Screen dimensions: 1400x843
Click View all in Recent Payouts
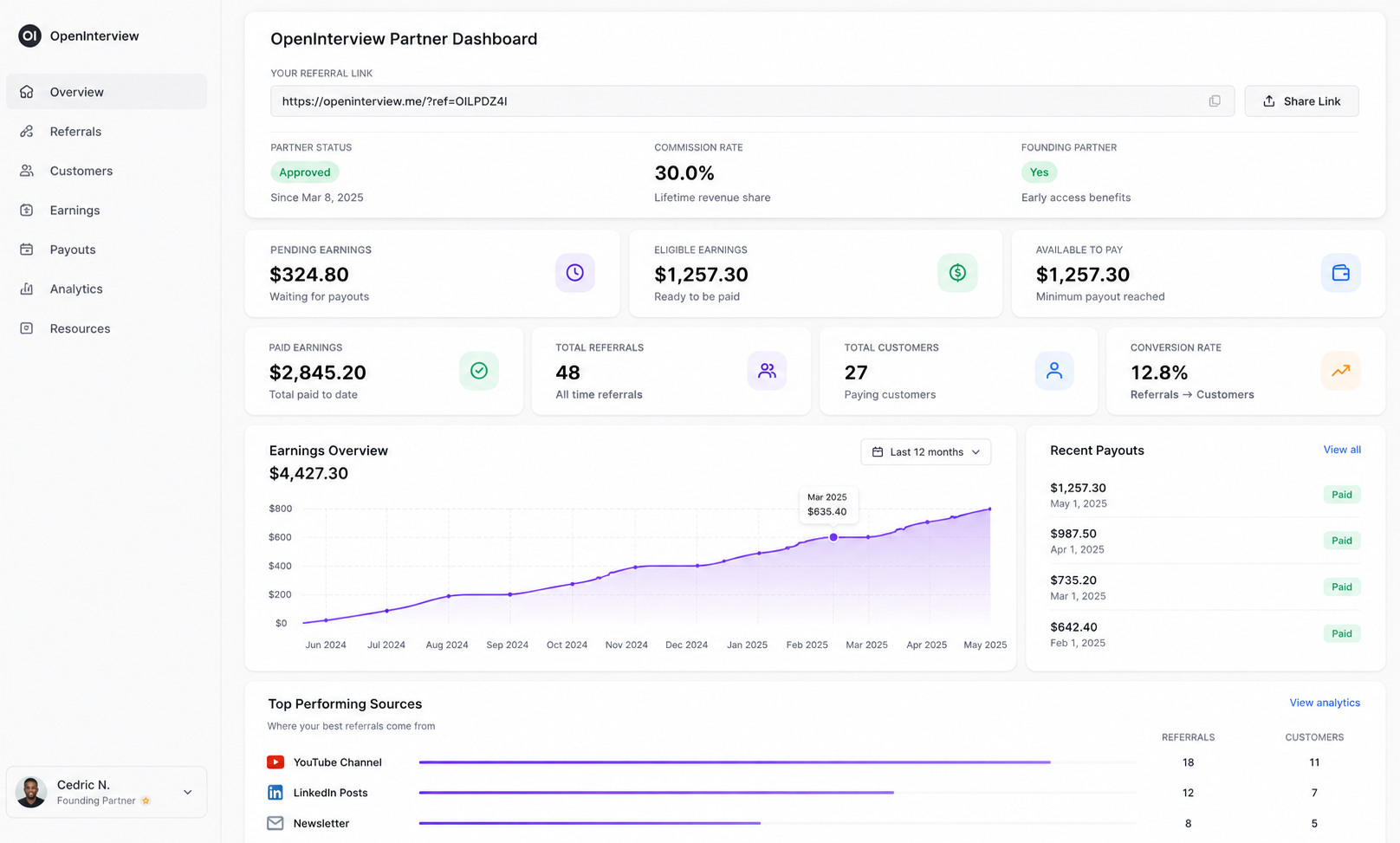(1342, 450)
